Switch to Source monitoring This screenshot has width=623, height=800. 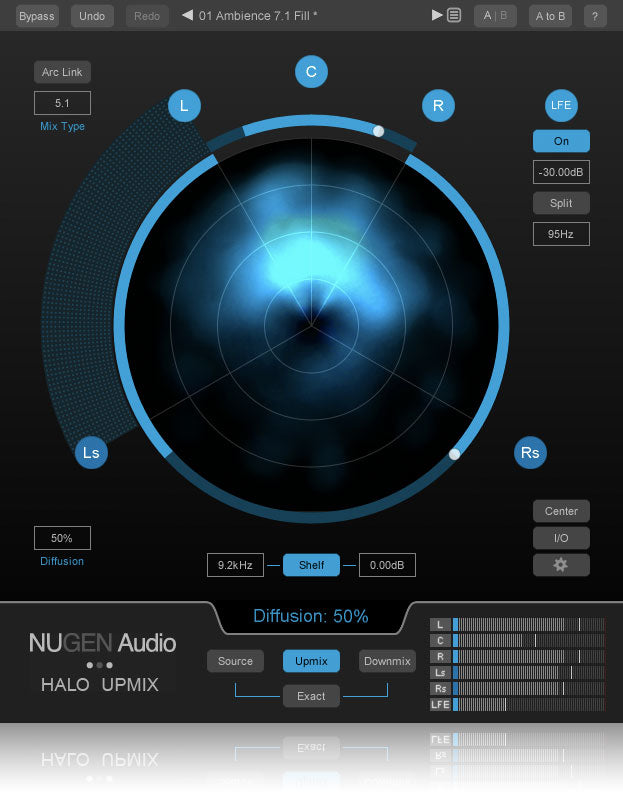point(235,661)
